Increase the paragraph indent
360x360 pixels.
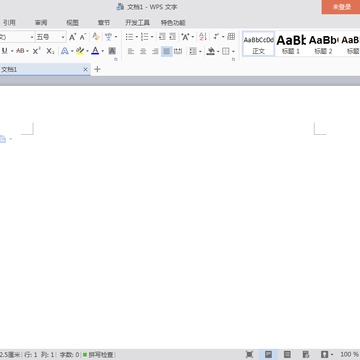click(x=172, y=37)
